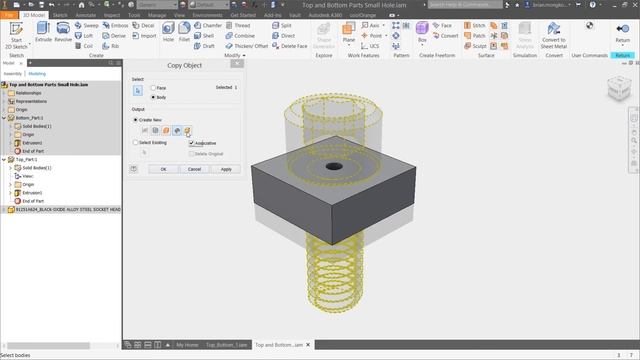
Task: Switch to the Inspect ribbon tab
Action: click(112, 15)
